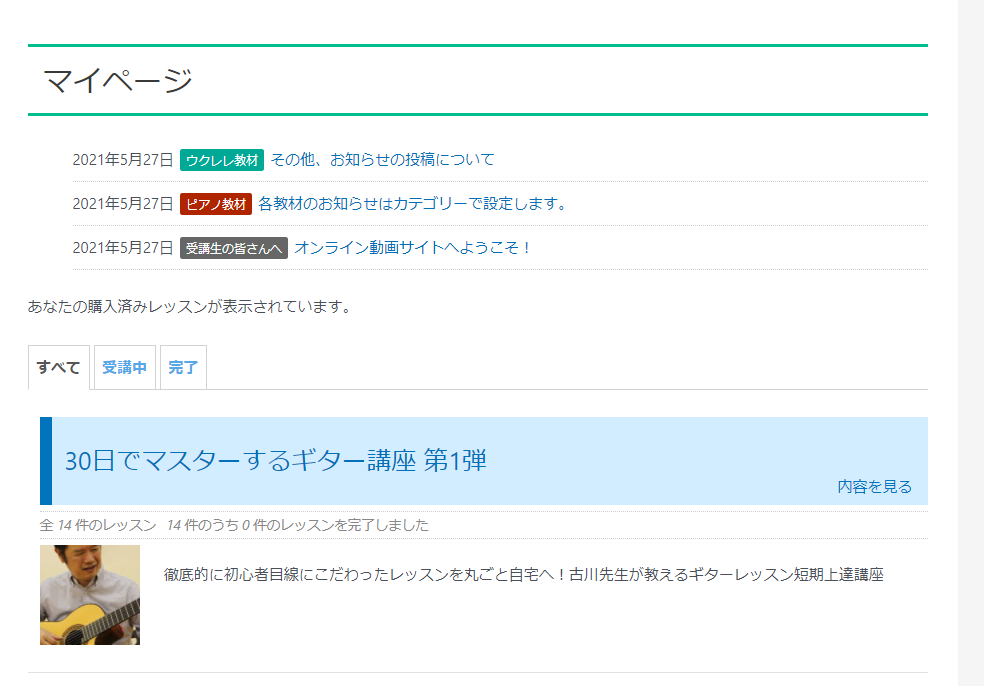This screenshot has width=984, height=686.
Task: Open the 30日でマスターするギター講座 第1弾 course title
Action: coord(276,460)
